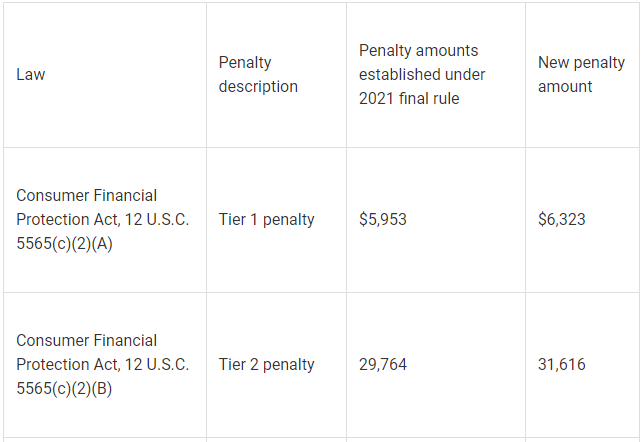Click the $6,323 new penalty amount
The width and height of the screenshot is (643, 442).
tap(562, 220)
